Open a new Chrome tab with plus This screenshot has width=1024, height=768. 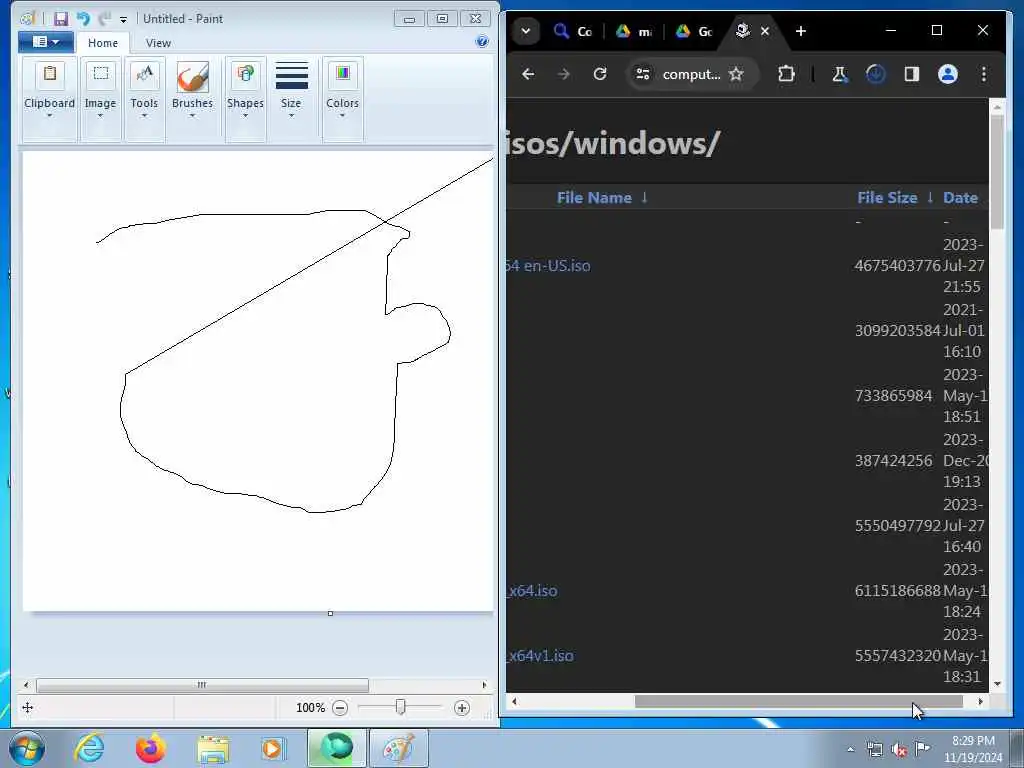coord(801,31)
